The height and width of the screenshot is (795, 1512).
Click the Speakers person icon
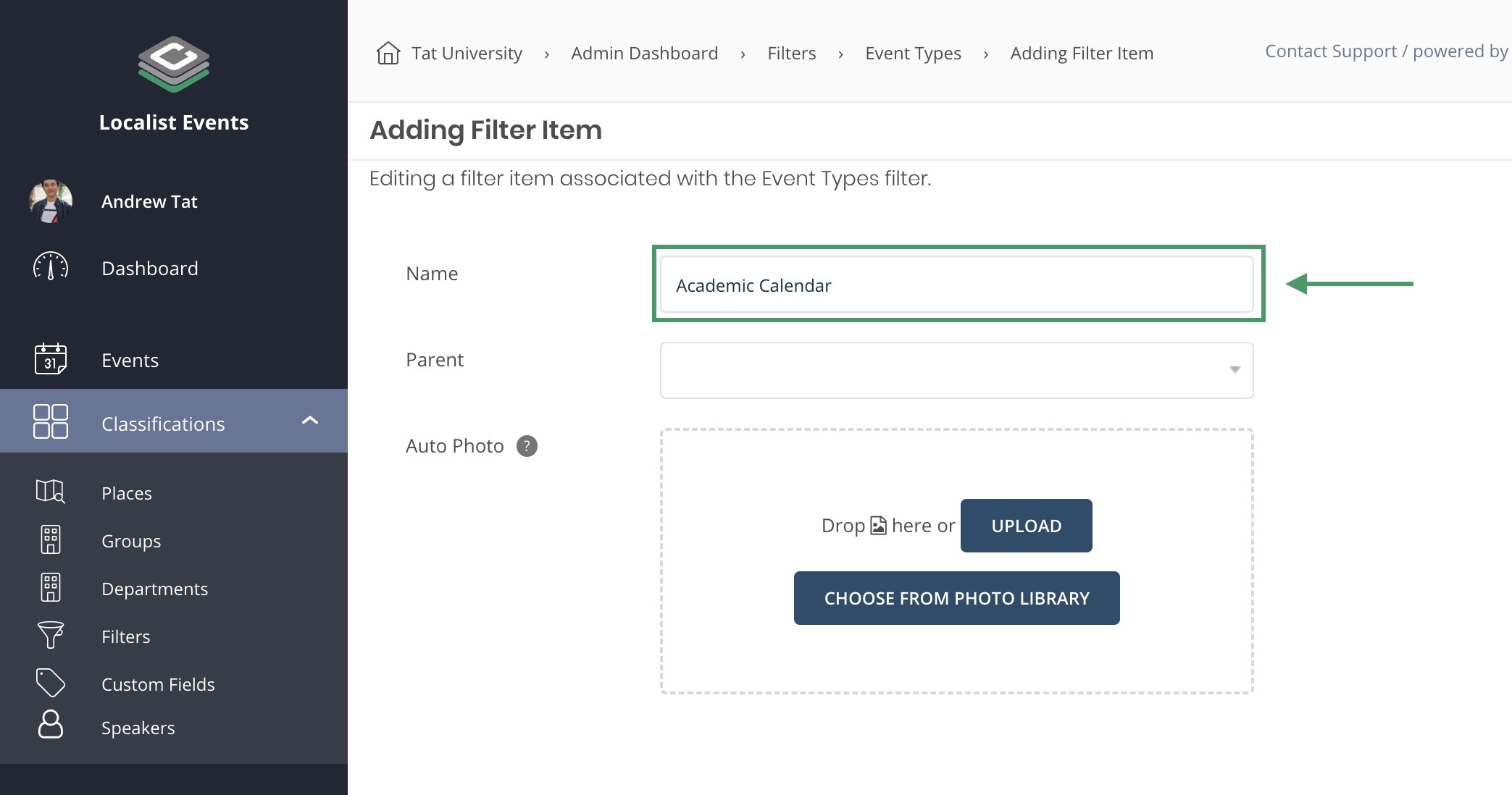pos(51,725)
